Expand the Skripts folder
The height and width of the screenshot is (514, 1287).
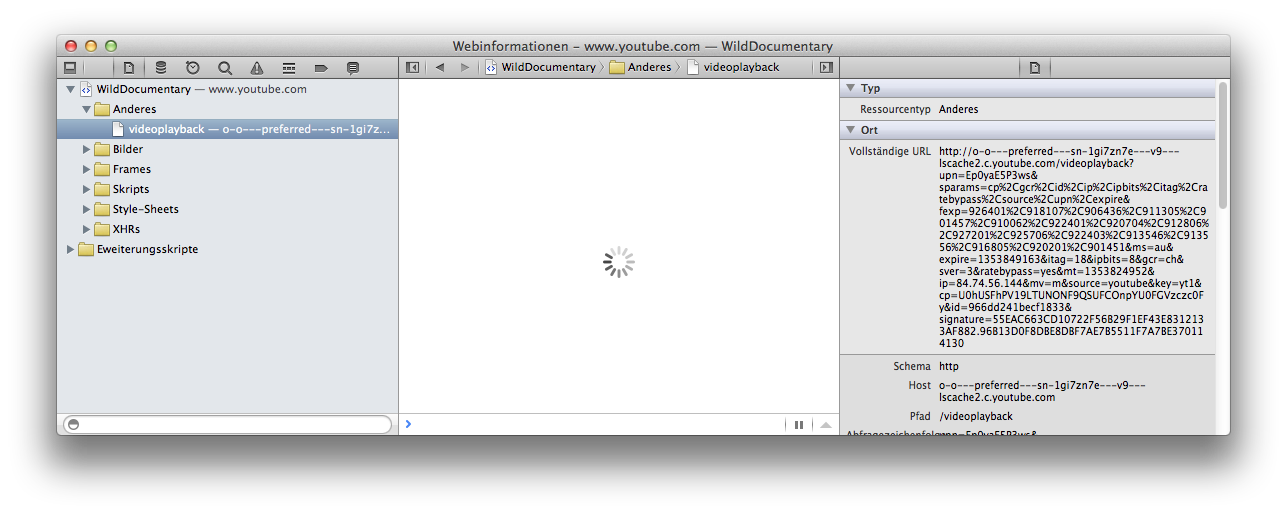click(86, 189)
